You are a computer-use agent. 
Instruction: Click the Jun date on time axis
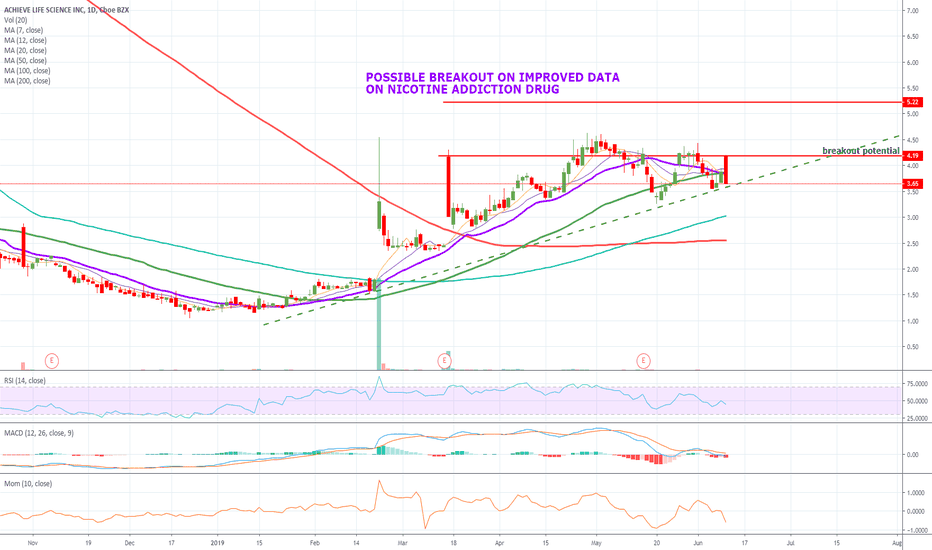point(698,543)
